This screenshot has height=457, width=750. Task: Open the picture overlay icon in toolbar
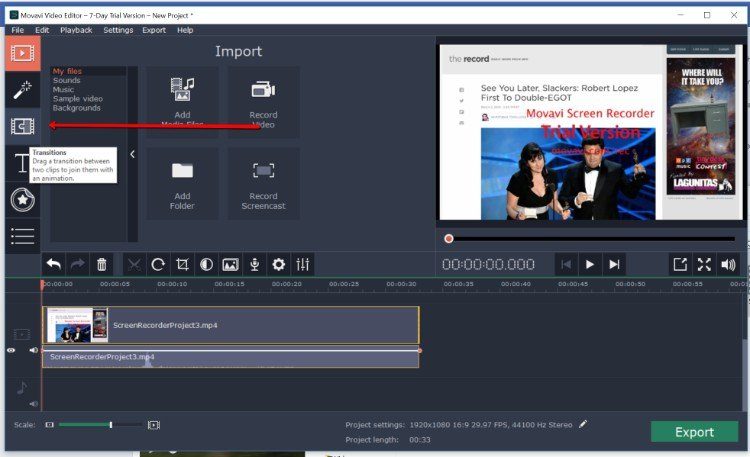pyautogui.click(x=231, y=264)
